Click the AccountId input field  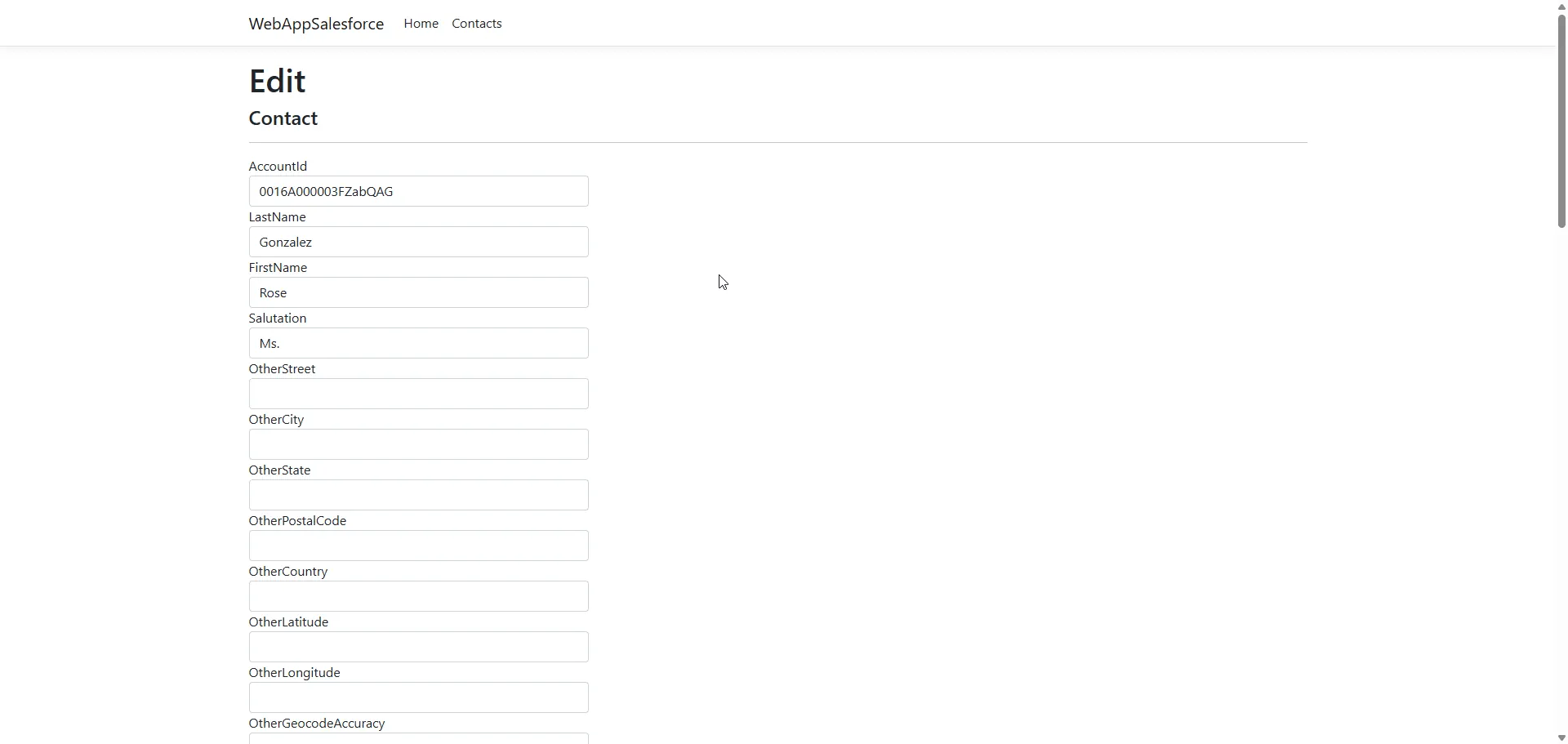(x=418, y=191)
